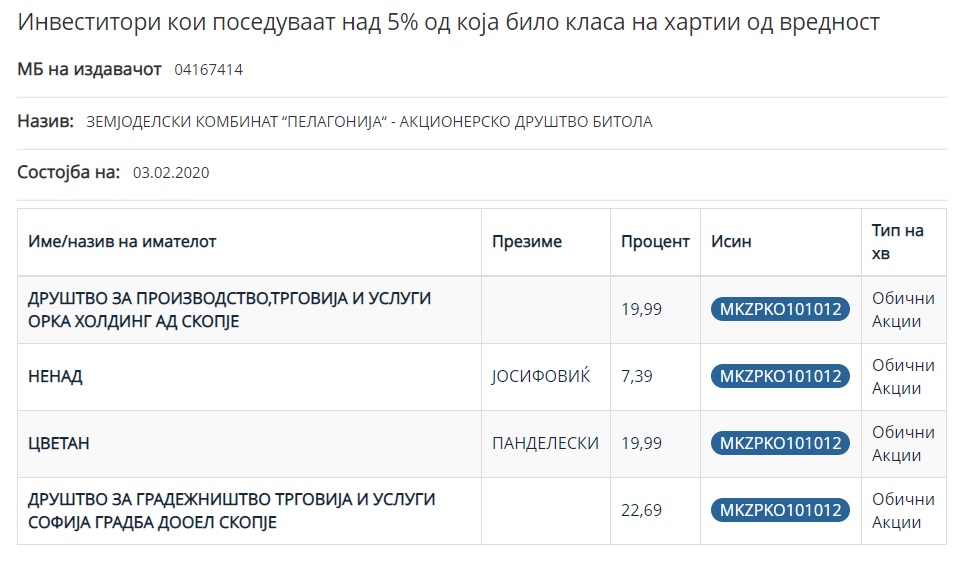The image size is (958, 567).
Task: Select the ПАНДЕЛЕСКИ surname cell
Action: tap(545, 443)
